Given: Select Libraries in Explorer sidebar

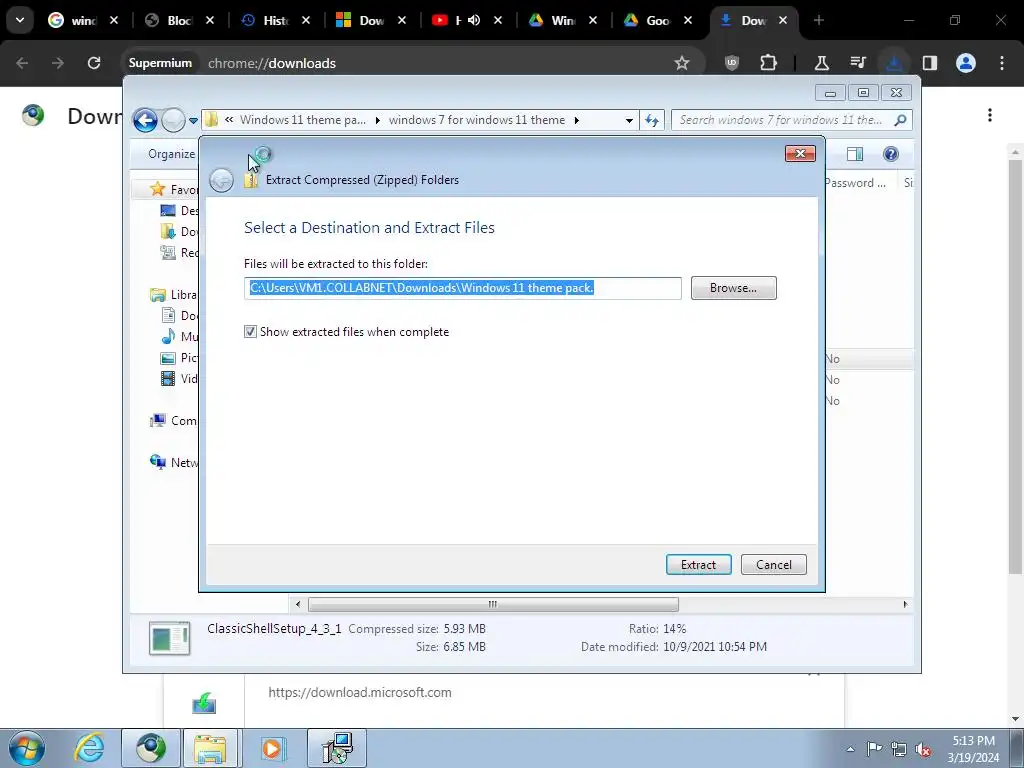Looking at the screenshot, I should pos(174,295).
